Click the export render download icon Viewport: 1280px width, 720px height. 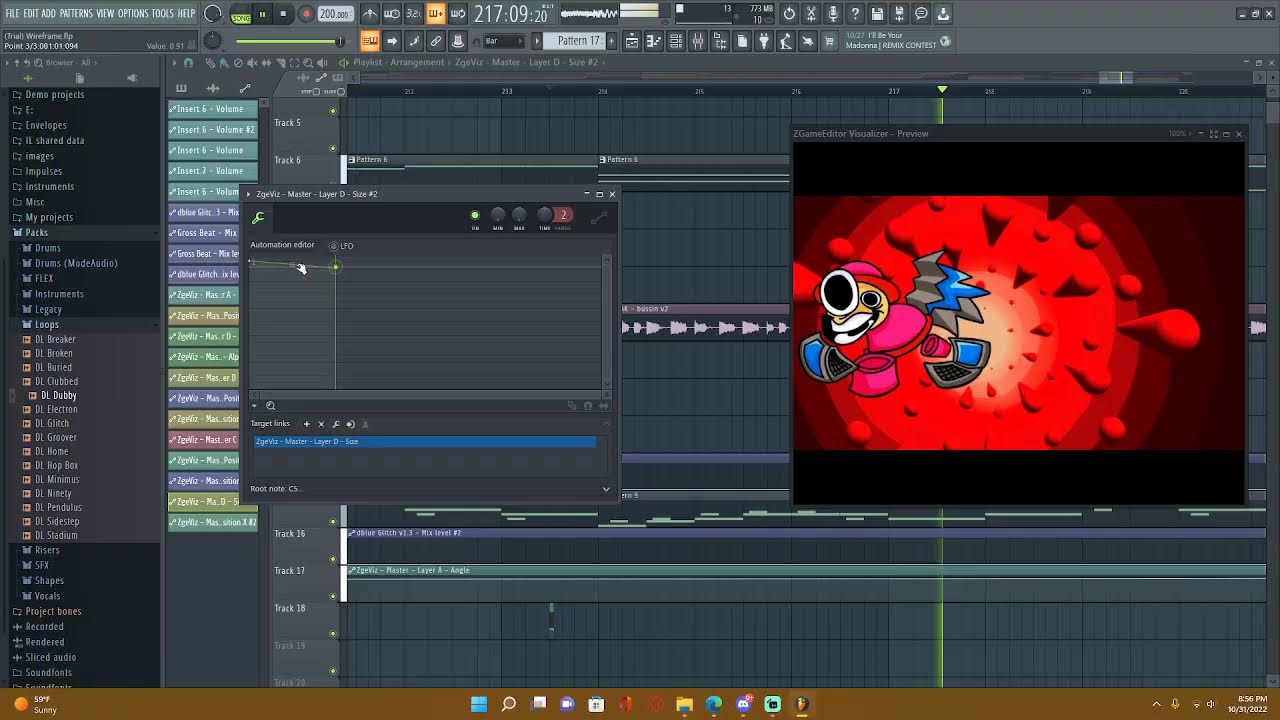[943, 14]
